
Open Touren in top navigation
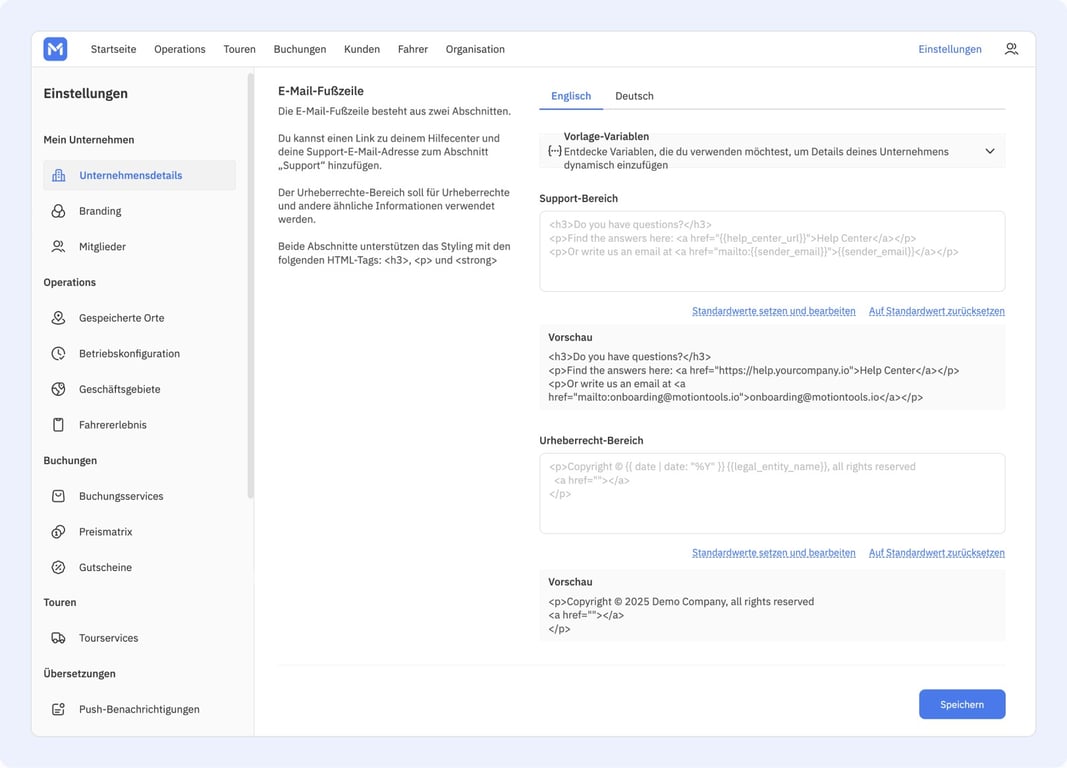(240, 49)
